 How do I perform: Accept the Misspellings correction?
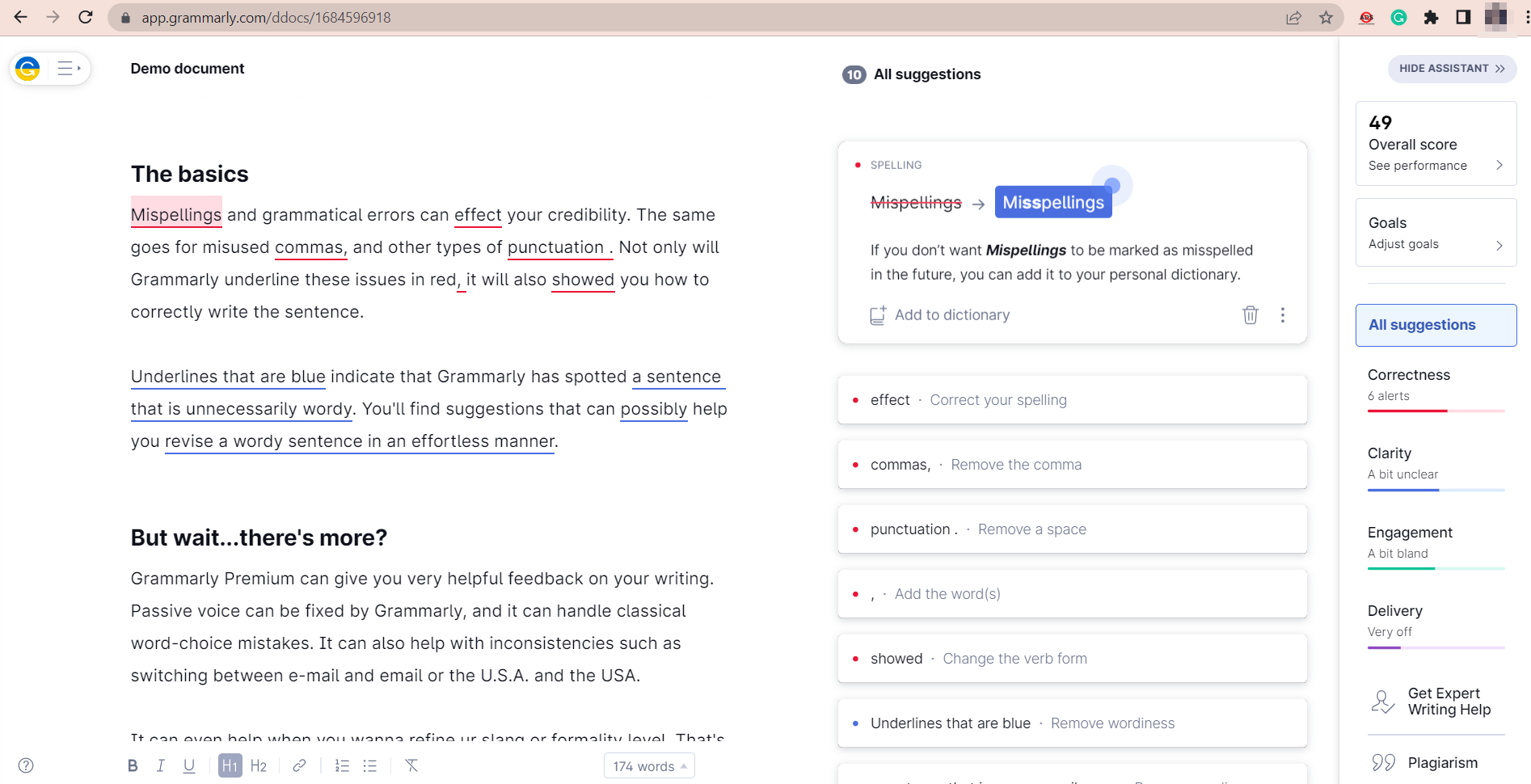coord(1053,202)
